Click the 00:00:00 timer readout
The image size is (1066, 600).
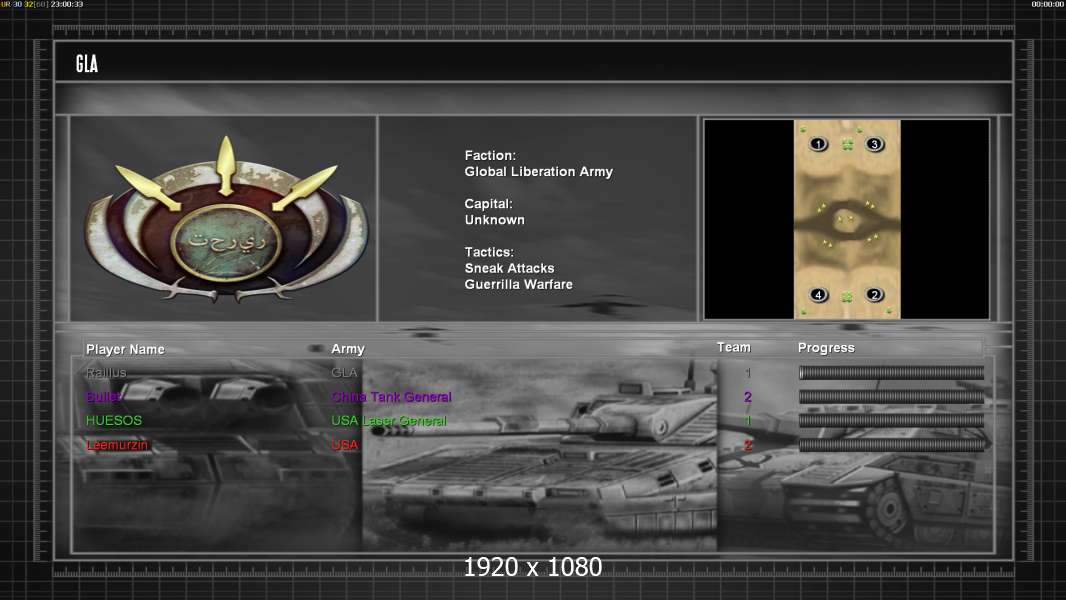click(x=1048, y=4)
